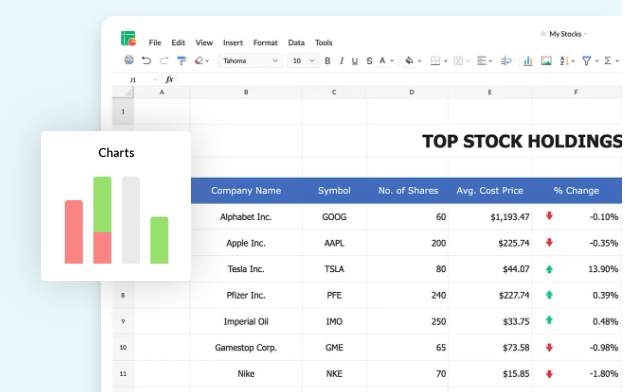Click the star next to My Stocks
This screenshot has width=625, height=392.
543,34
